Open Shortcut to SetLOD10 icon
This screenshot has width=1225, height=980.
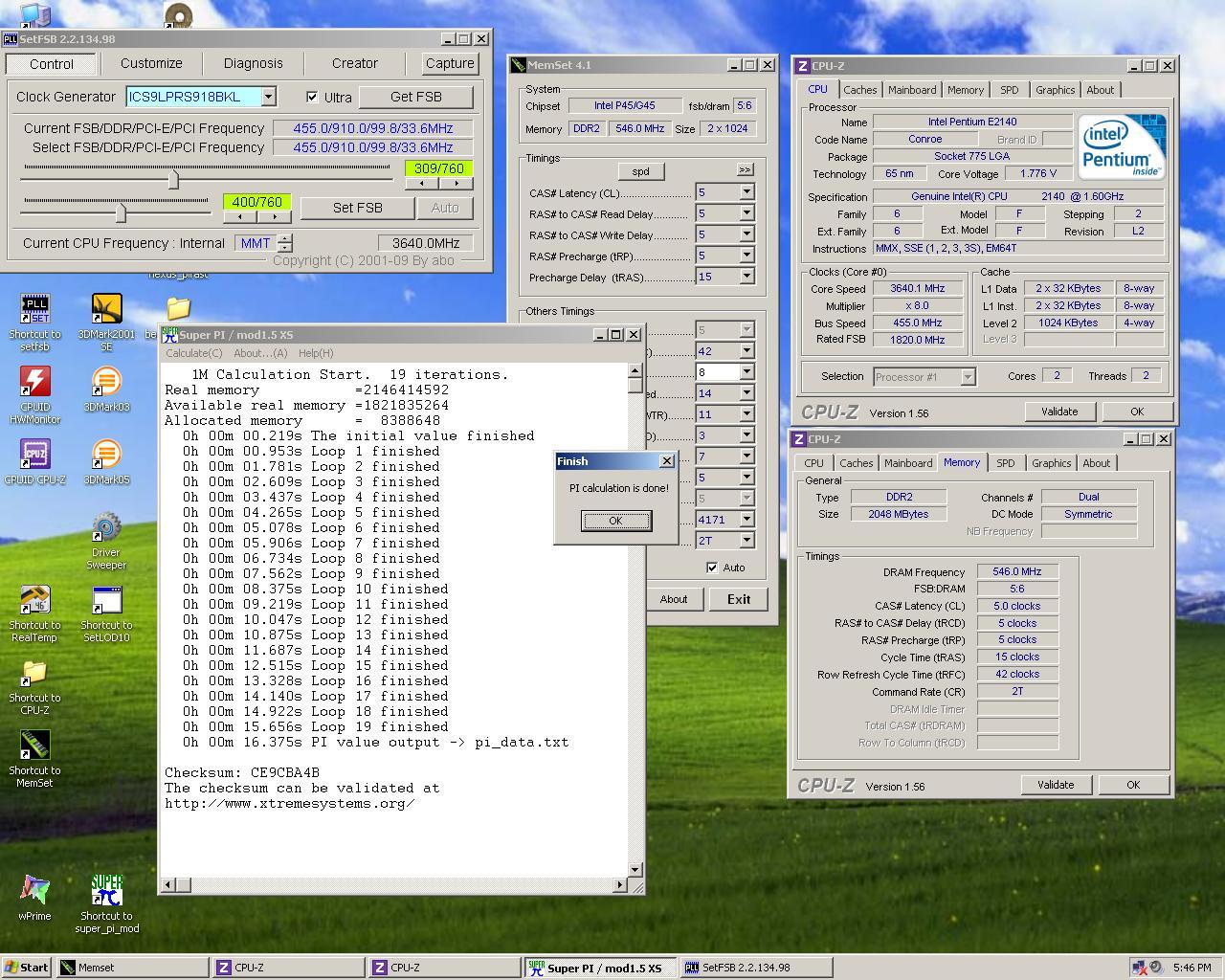click(106, 613)
